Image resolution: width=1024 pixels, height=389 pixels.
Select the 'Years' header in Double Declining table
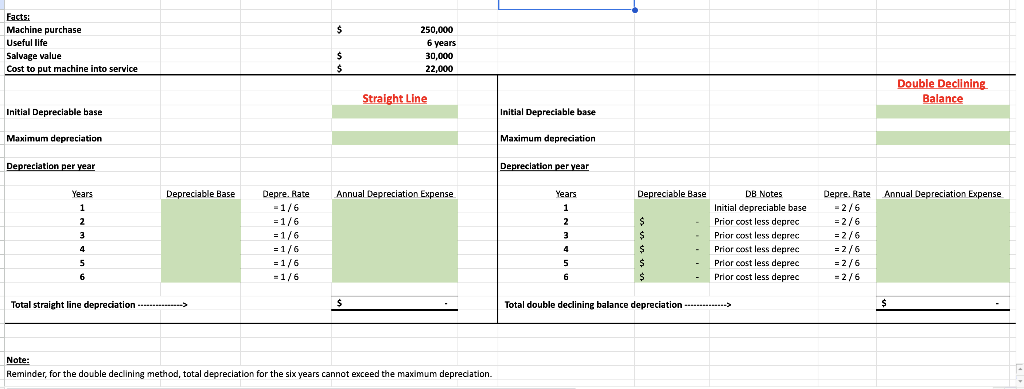click(566, 194)
